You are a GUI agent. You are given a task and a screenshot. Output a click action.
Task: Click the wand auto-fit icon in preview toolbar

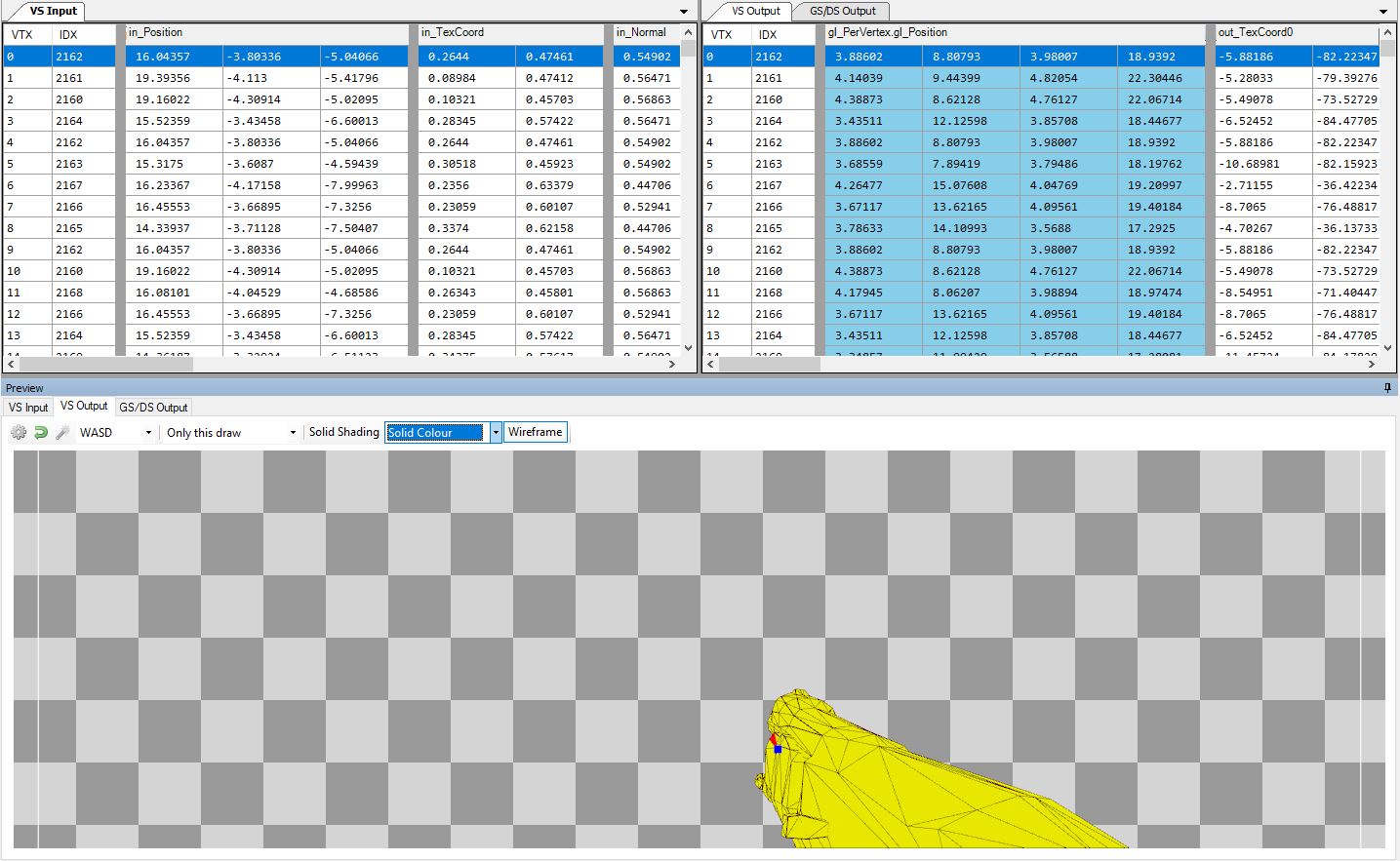62,432
